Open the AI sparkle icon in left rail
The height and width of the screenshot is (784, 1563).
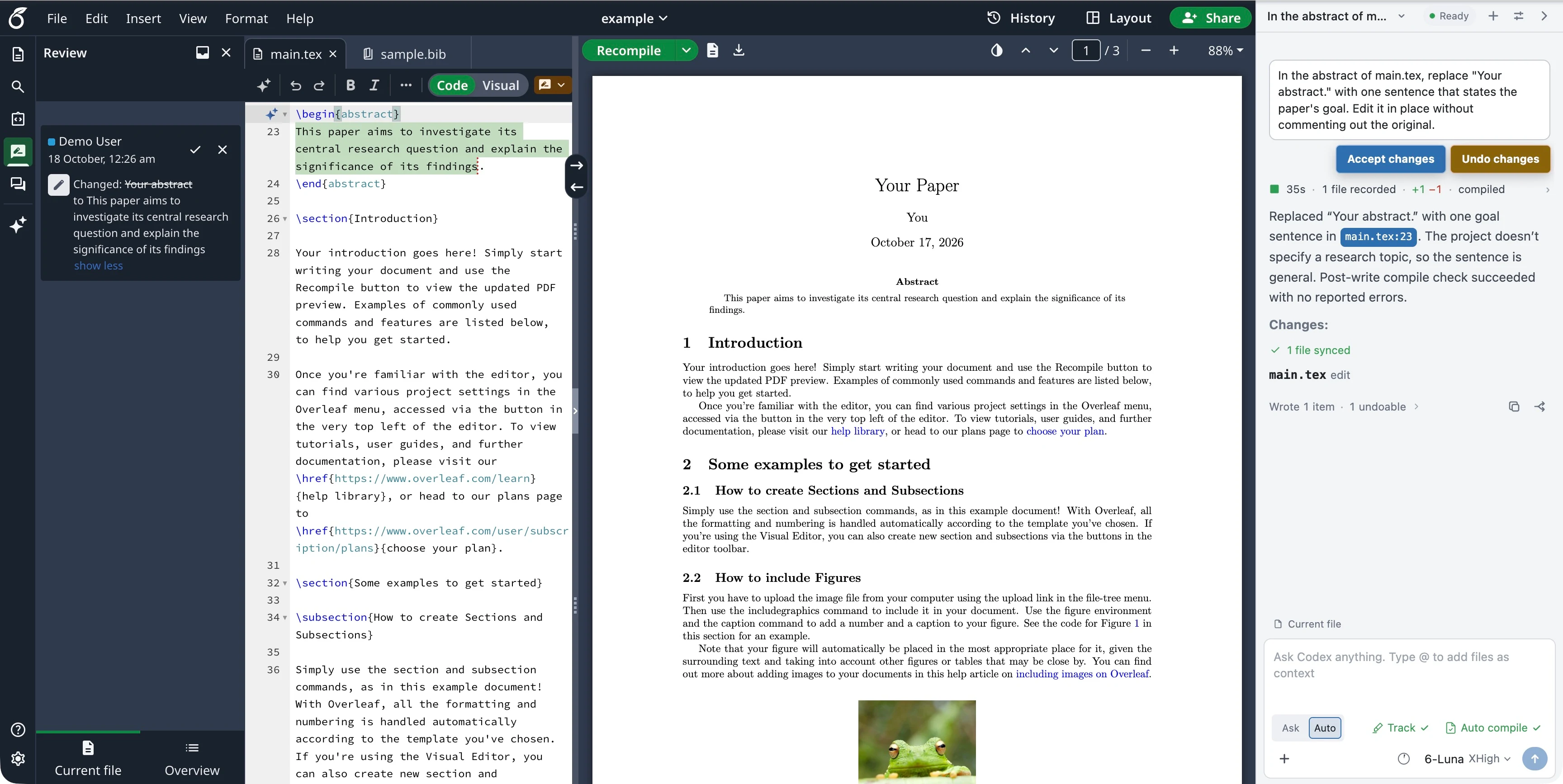tap(18, 225)
